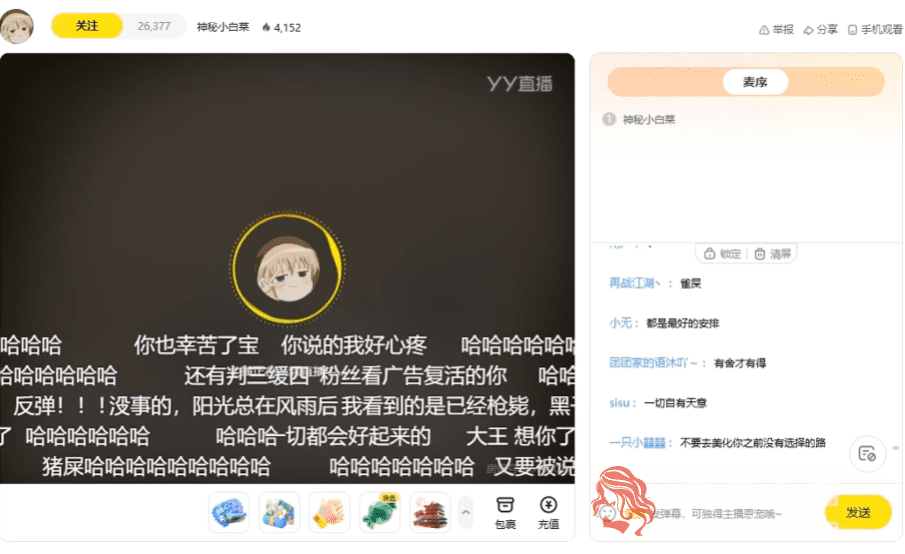This screenshot has height=554, width=905.
Task: Open the 充值 recharge icon
Action: coord(548,512)
